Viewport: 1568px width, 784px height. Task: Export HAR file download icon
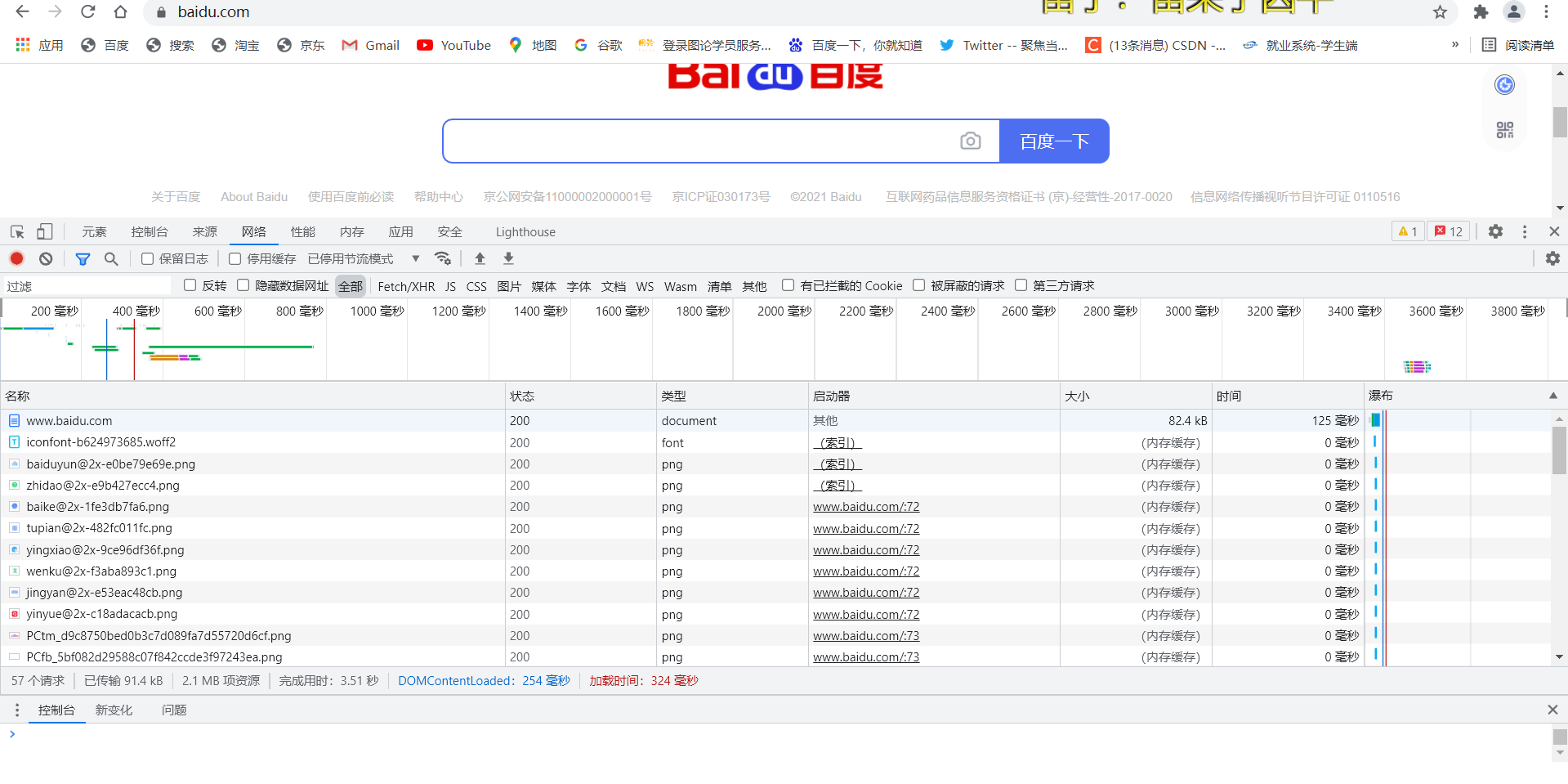click(x=508, y=258)
